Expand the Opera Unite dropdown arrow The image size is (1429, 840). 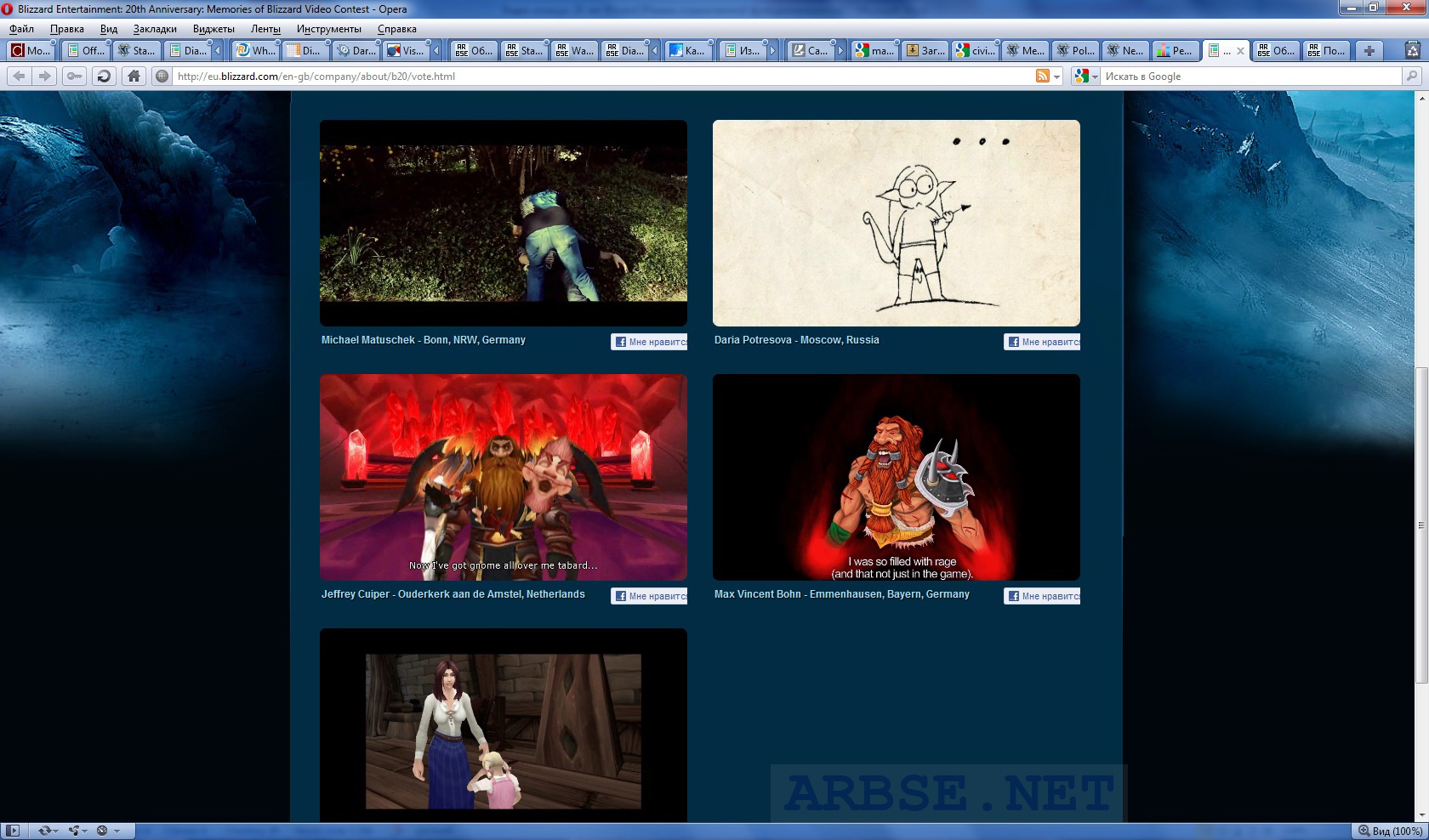[85, 831]
